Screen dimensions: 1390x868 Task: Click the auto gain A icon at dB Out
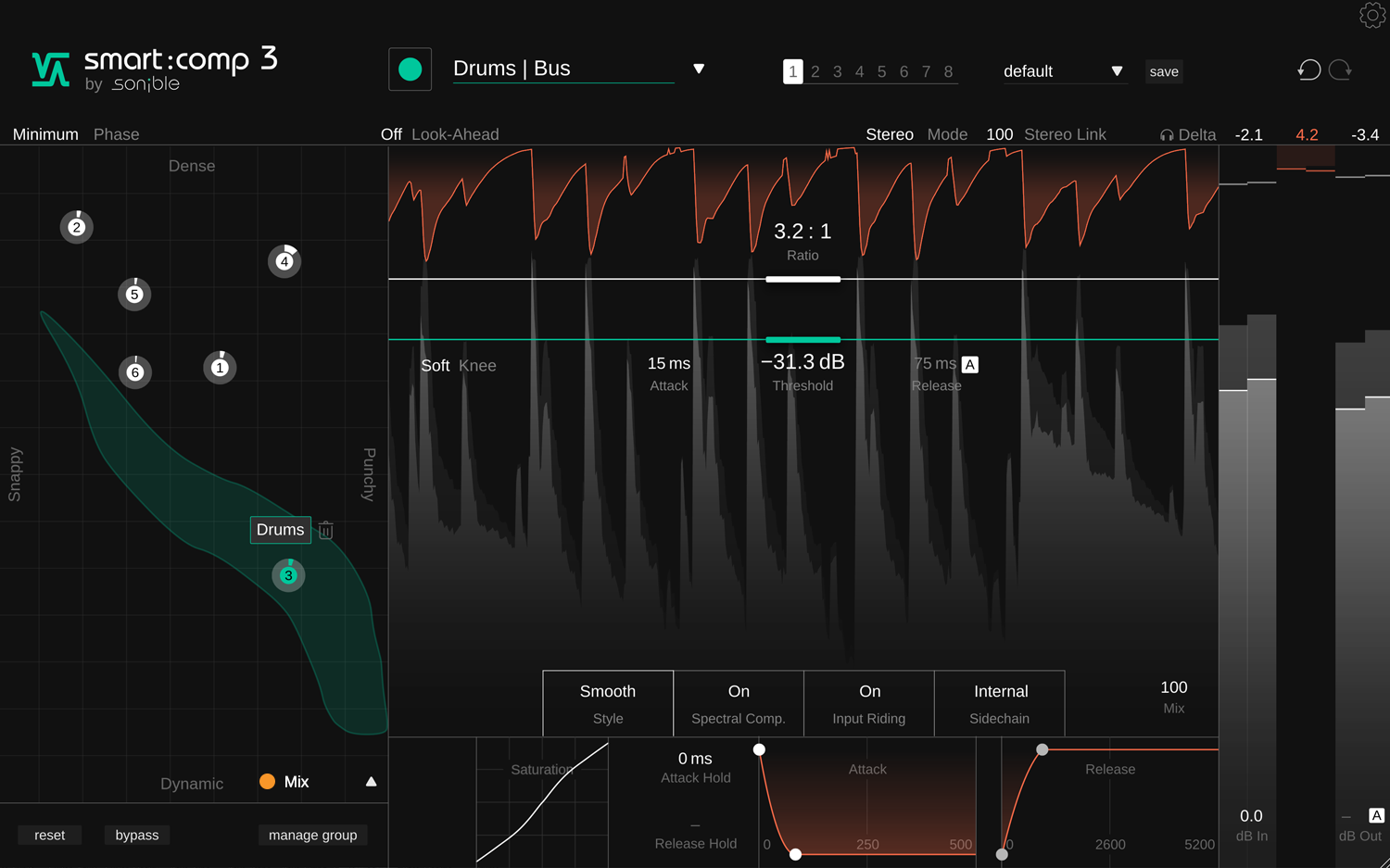tap(1376, 815)
